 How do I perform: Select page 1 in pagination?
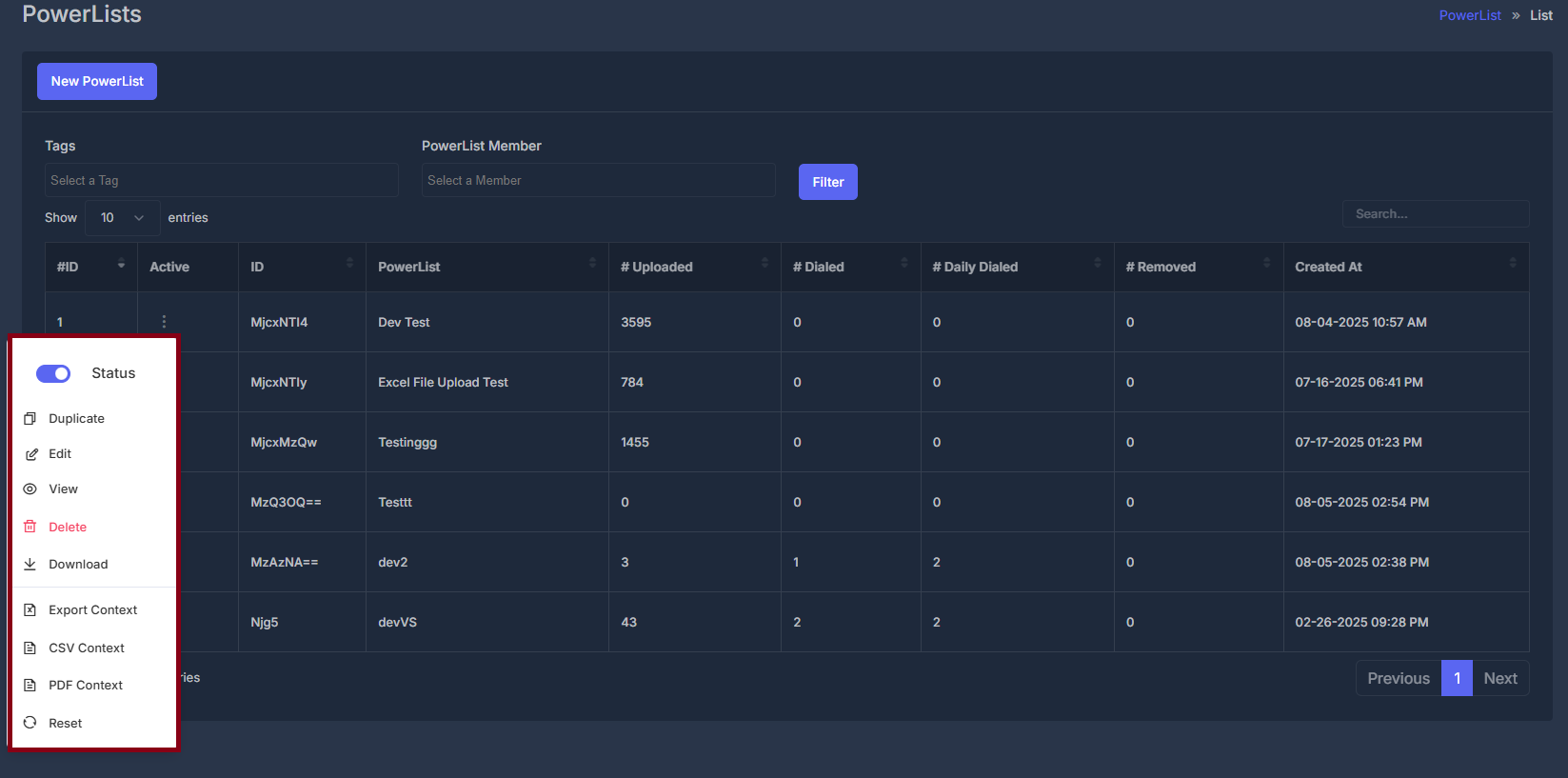click(x=1457, y=678)
